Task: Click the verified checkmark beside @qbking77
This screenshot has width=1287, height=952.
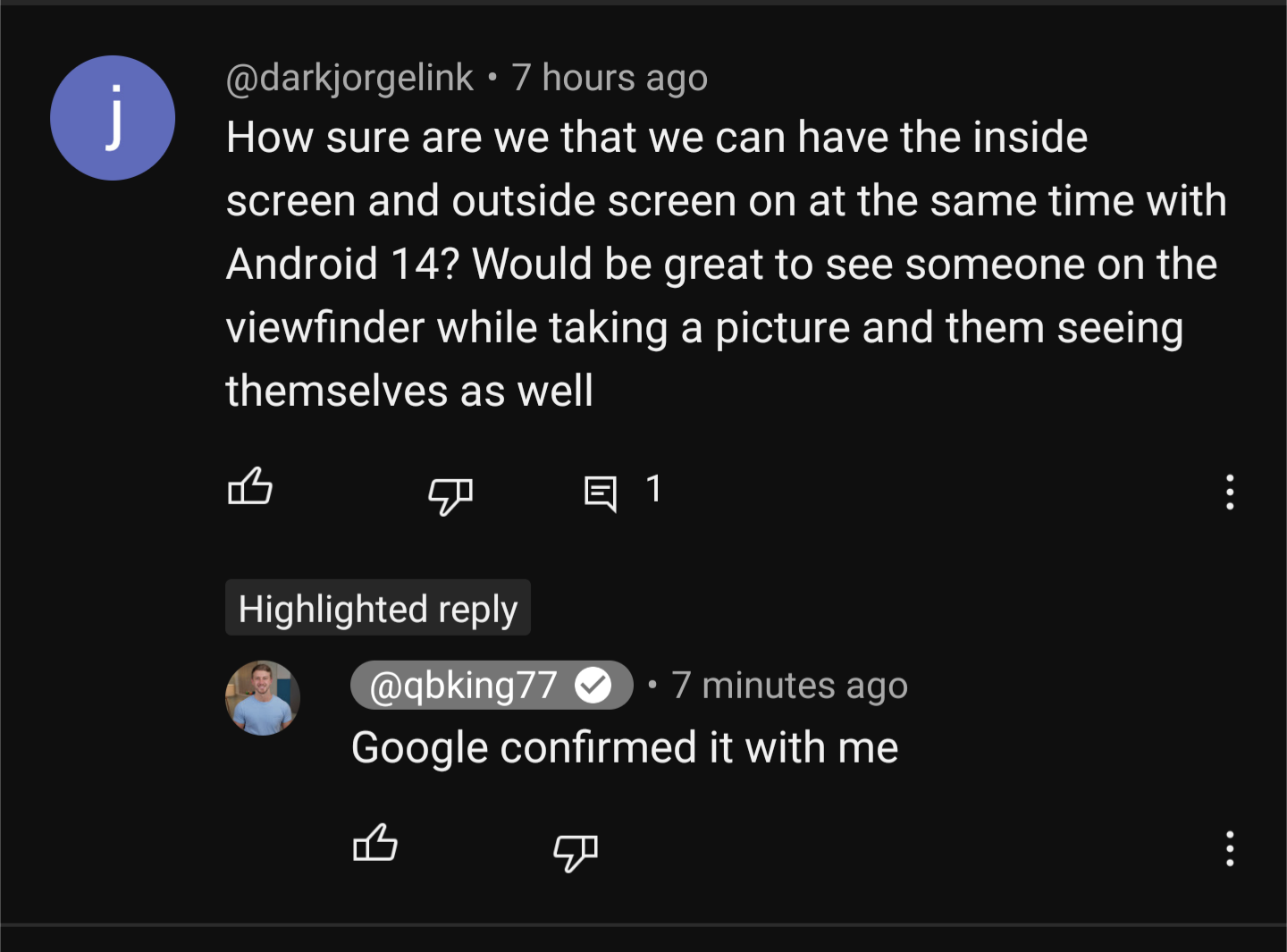Action: coord(593,686)
